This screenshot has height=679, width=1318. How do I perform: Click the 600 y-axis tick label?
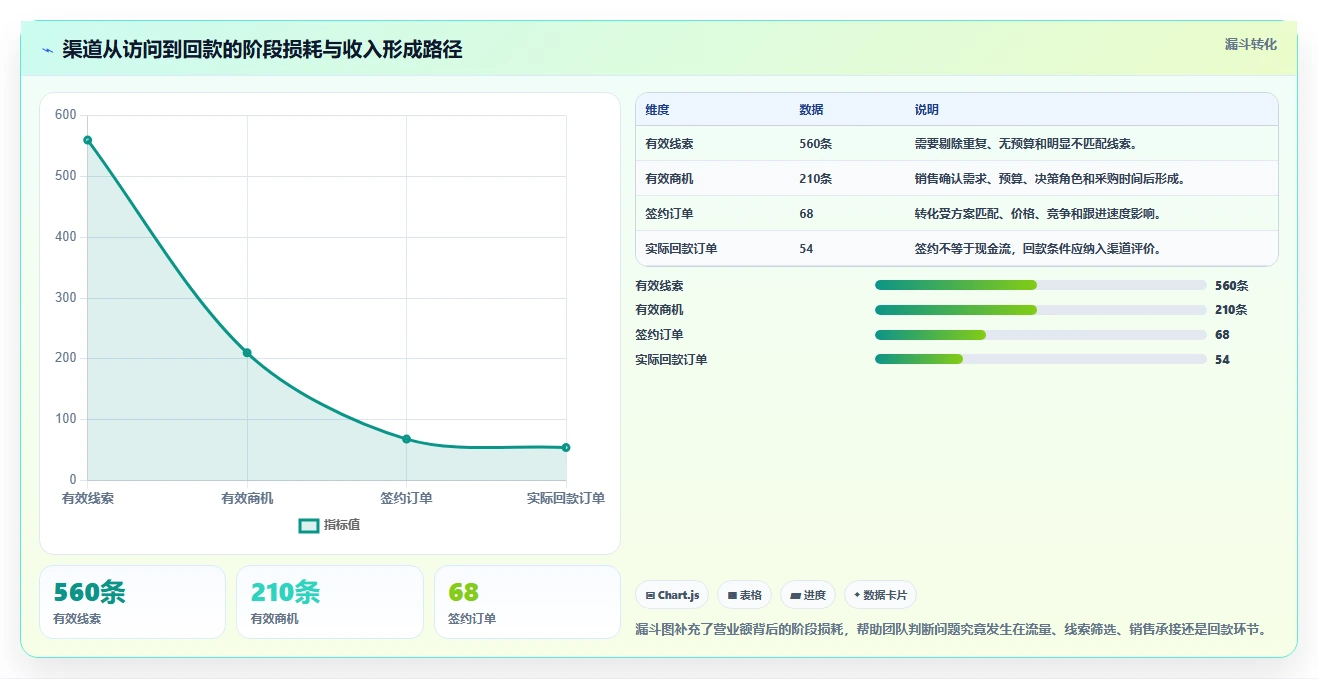66,115
